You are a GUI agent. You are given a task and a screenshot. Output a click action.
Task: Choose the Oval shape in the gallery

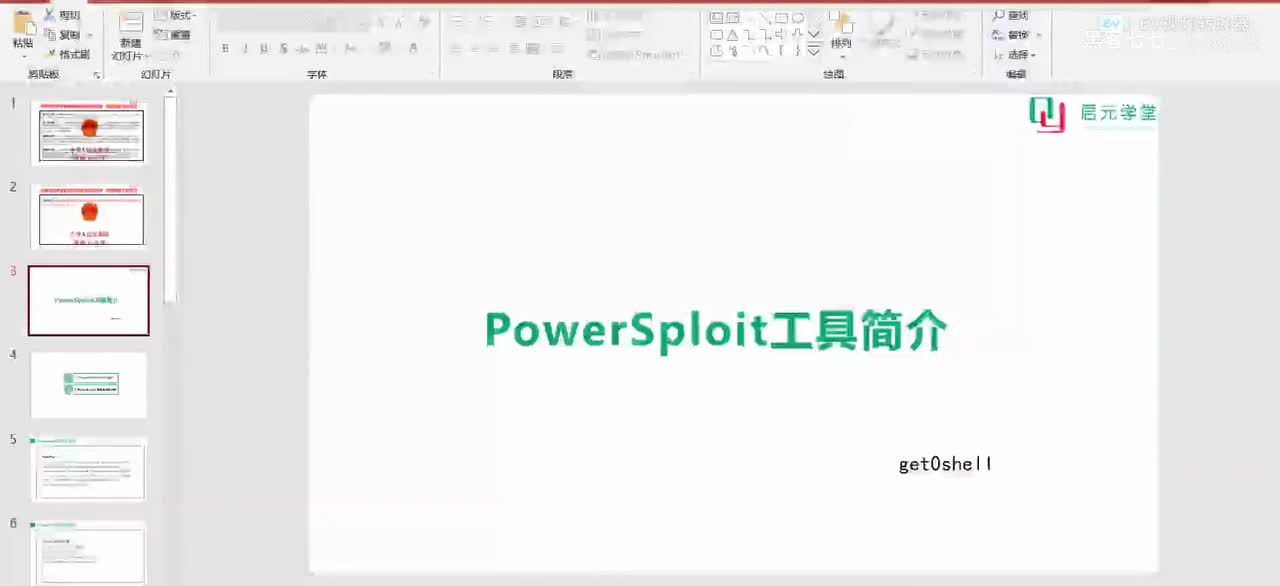(798, 17)
